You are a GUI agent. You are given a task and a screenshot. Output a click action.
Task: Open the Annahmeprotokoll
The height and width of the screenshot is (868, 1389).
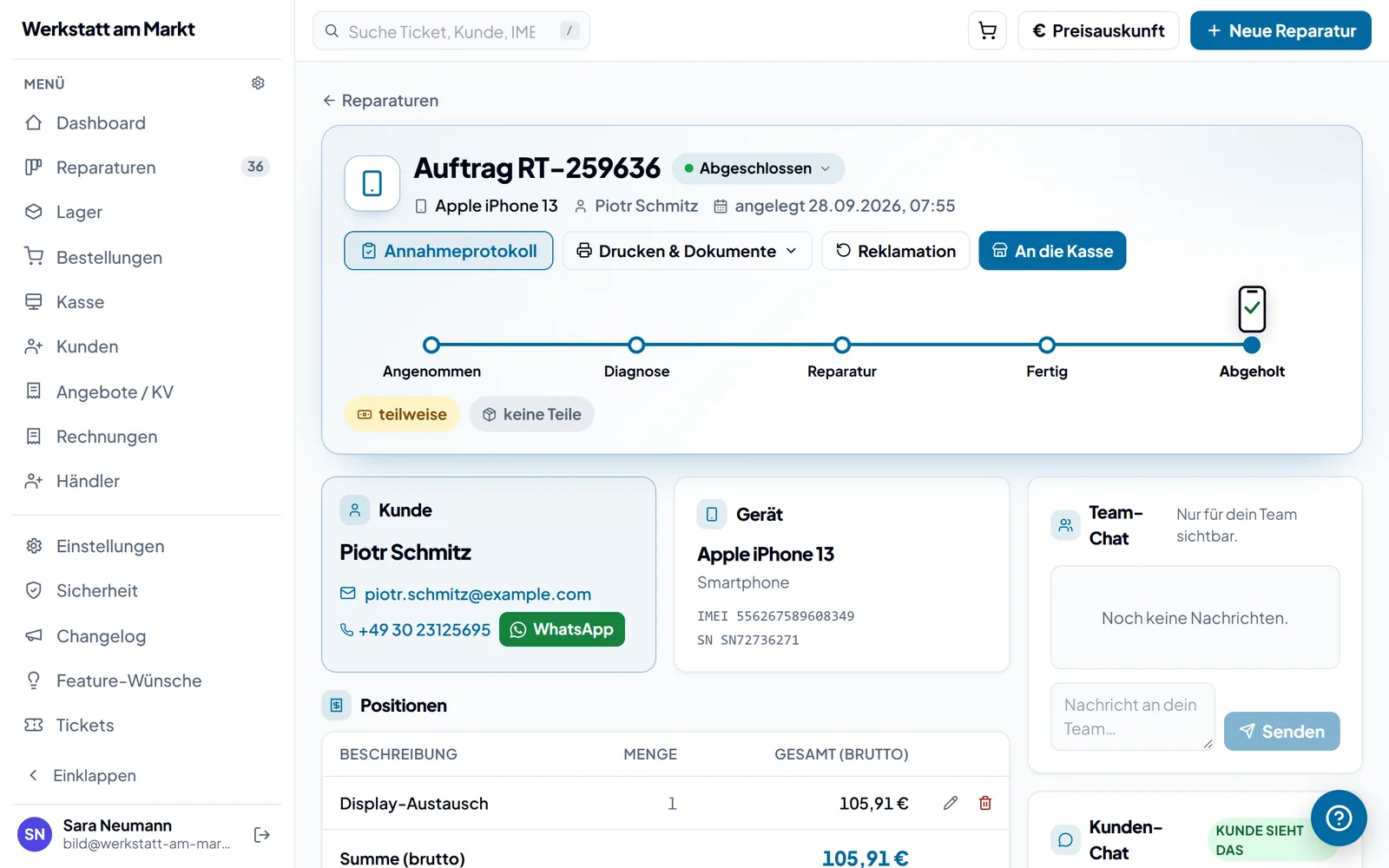pyautogui.click(x=448, y=251)
